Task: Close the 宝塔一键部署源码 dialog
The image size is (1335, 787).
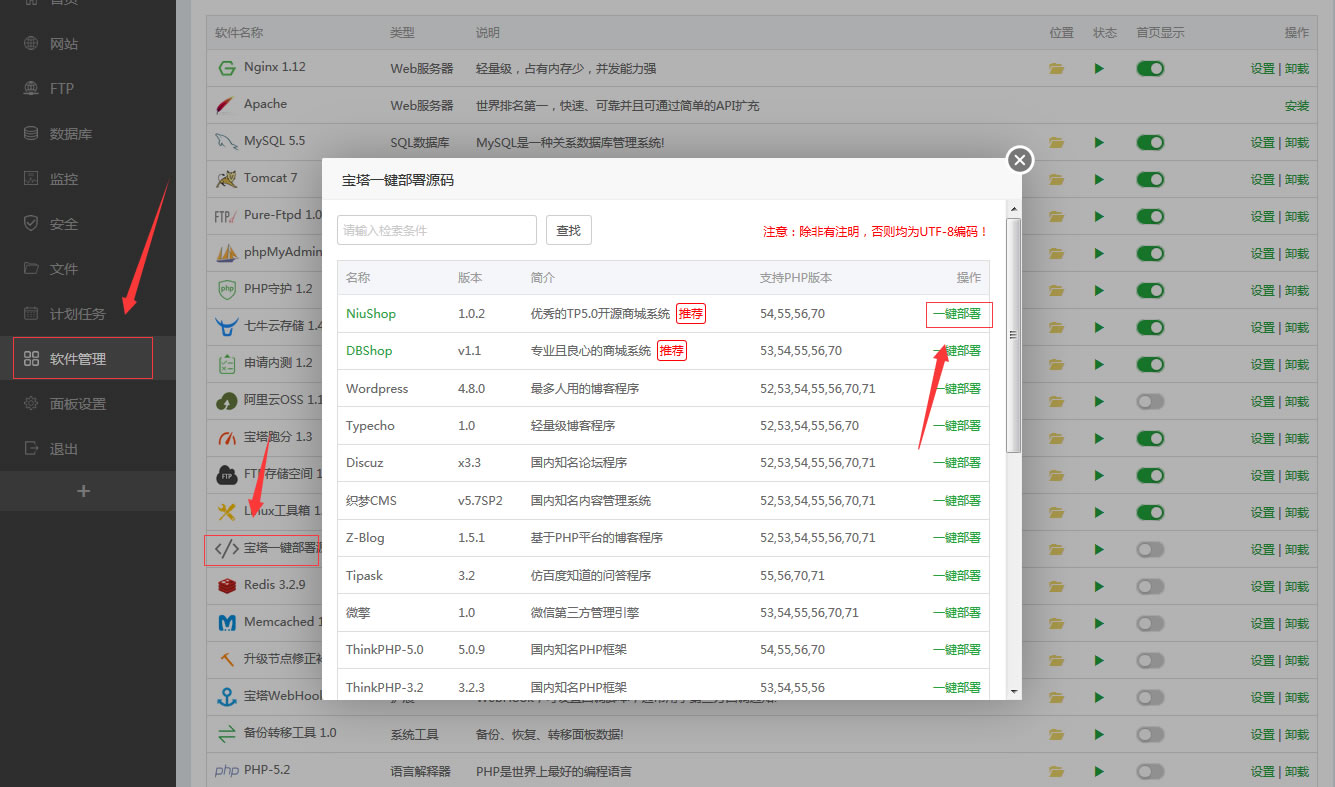Action: tap(1019, 160)
